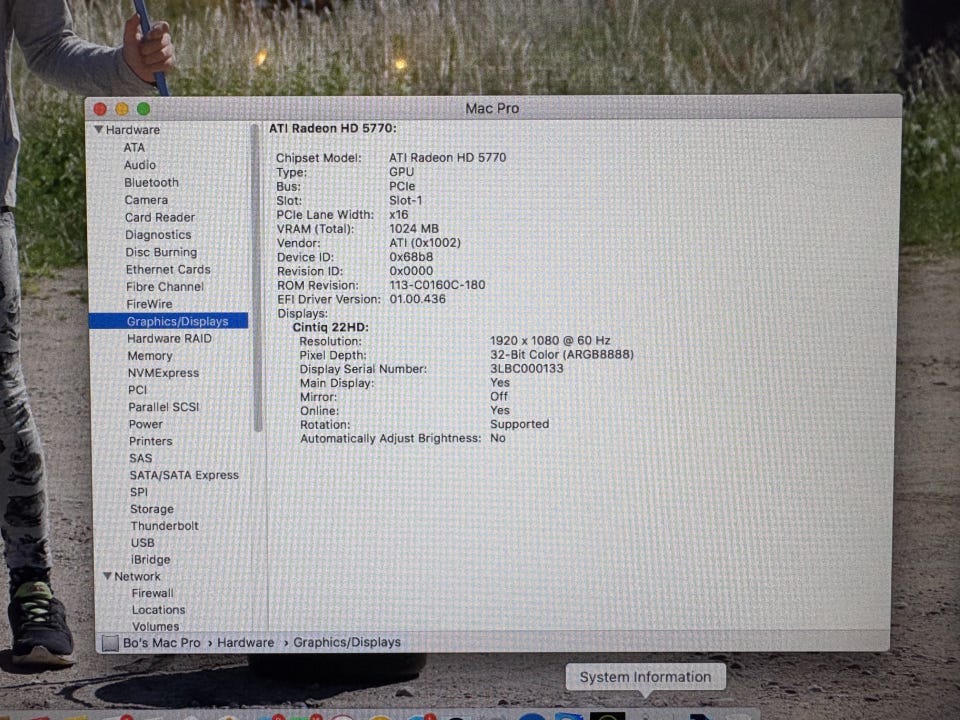Click the Device ID value 0x68b8

pos(411,257)
